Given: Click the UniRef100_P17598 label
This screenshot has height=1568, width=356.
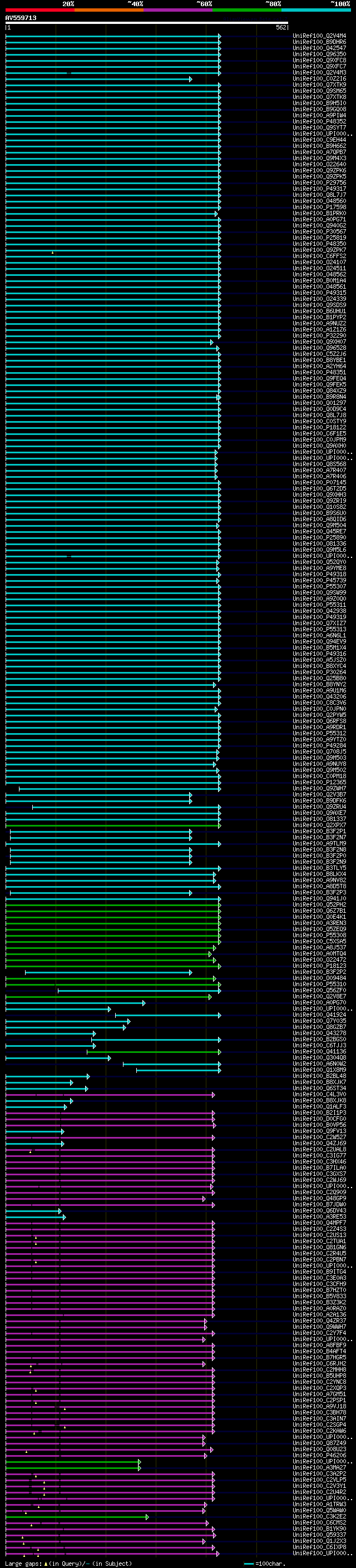Looking at the screenshot, I should (x=319, y=207).
